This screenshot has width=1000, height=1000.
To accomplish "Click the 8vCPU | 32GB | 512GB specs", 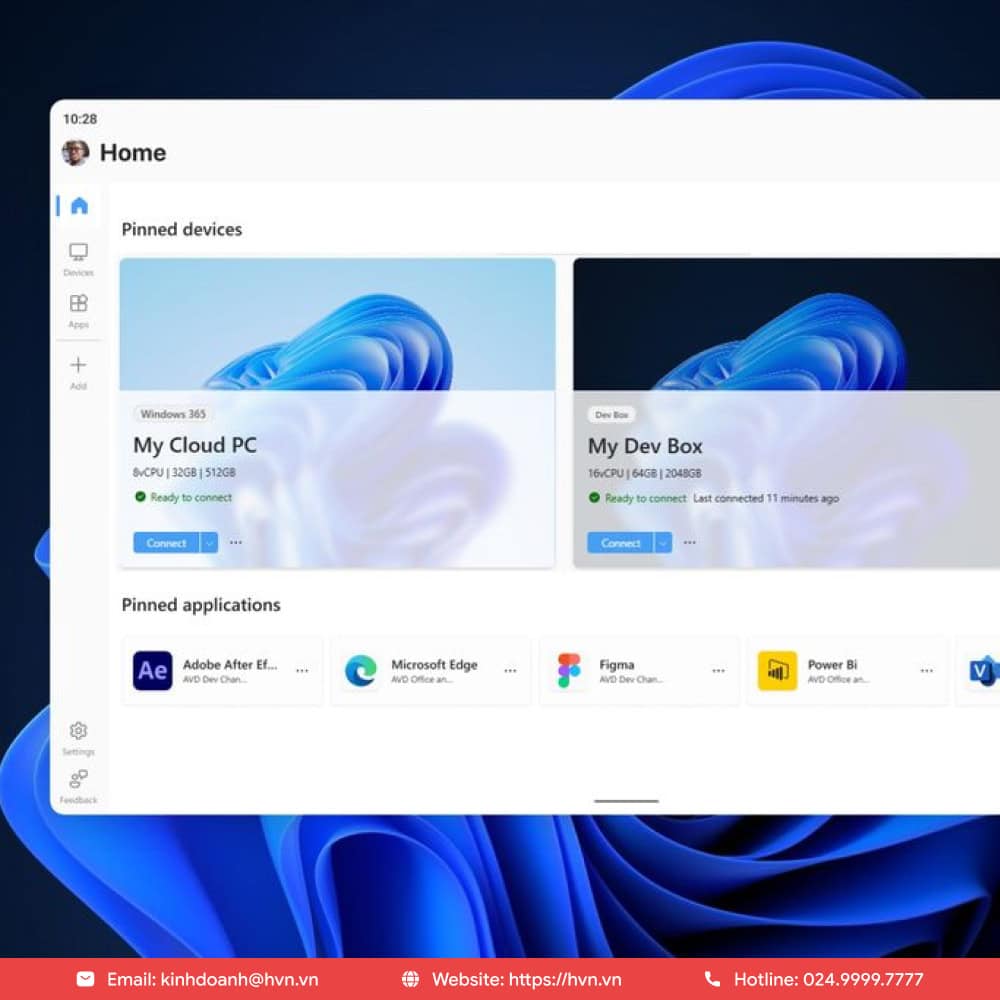I will pyautogui.click(x=184, y=473).
